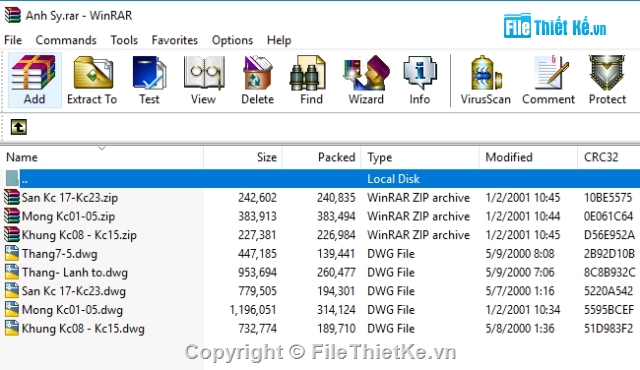This screenshot has height=370, width=640.
Task: Sort by Size column header
Action: click(243, 157)
